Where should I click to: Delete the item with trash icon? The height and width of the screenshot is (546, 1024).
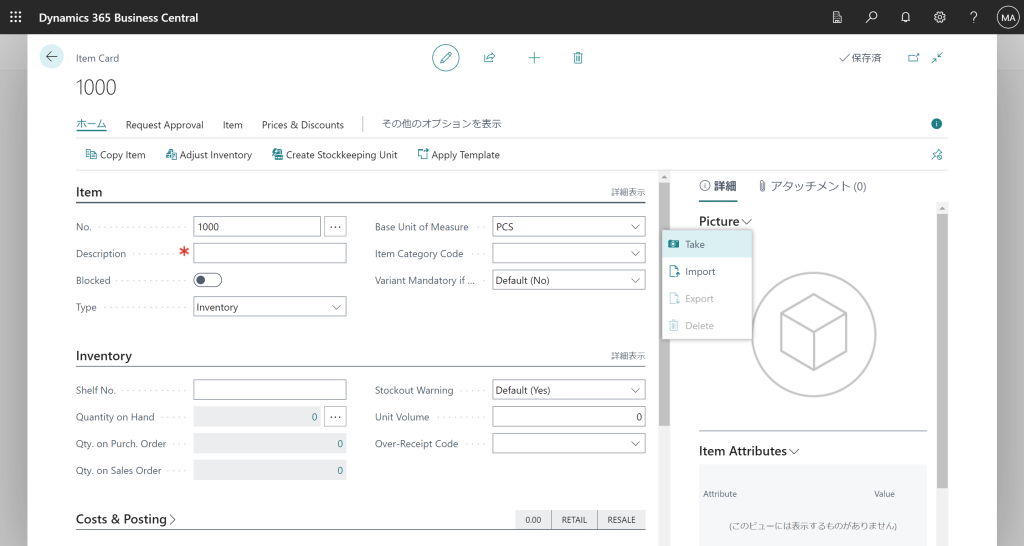tap(577, 57)
